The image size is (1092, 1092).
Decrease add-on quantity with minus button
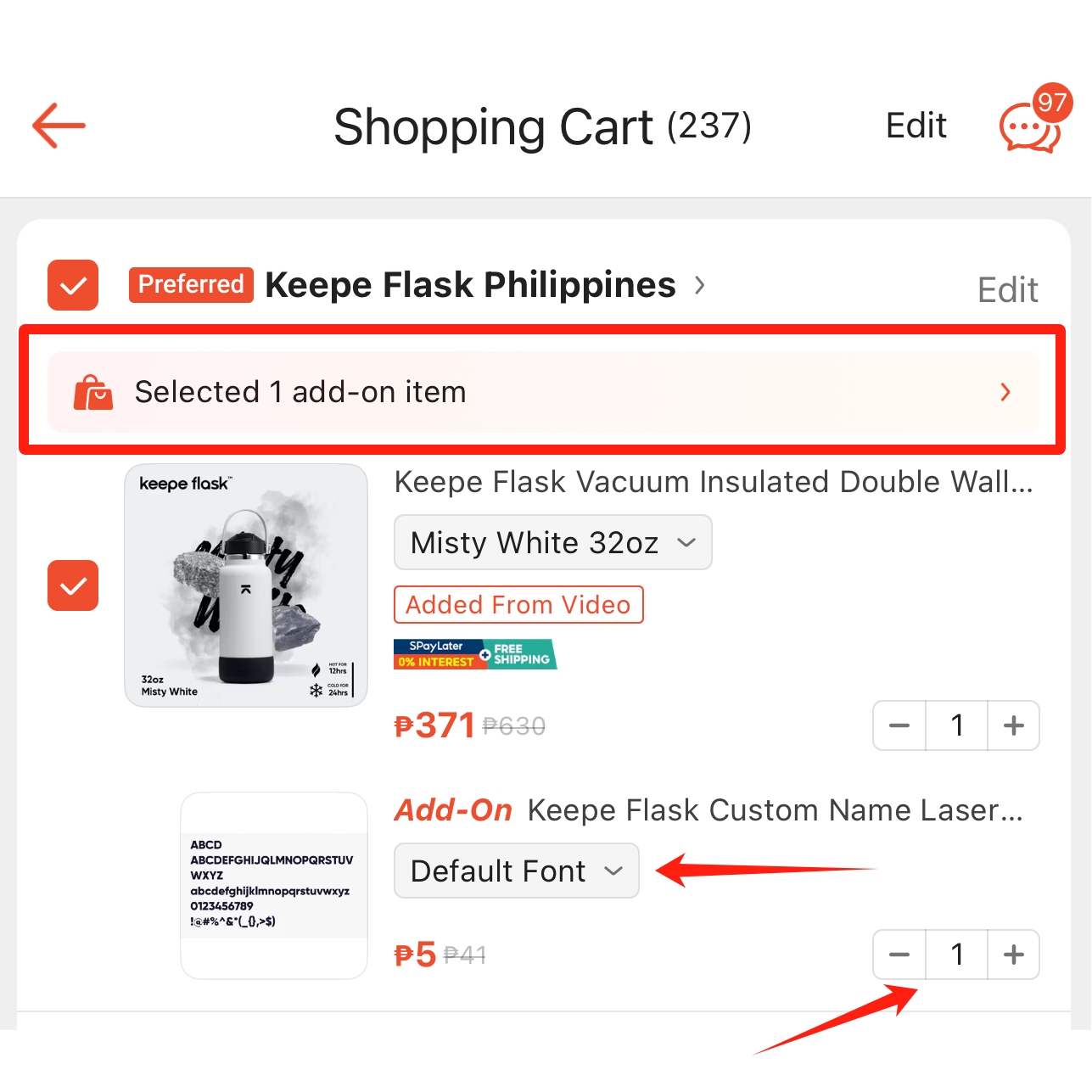coord(899,955)
